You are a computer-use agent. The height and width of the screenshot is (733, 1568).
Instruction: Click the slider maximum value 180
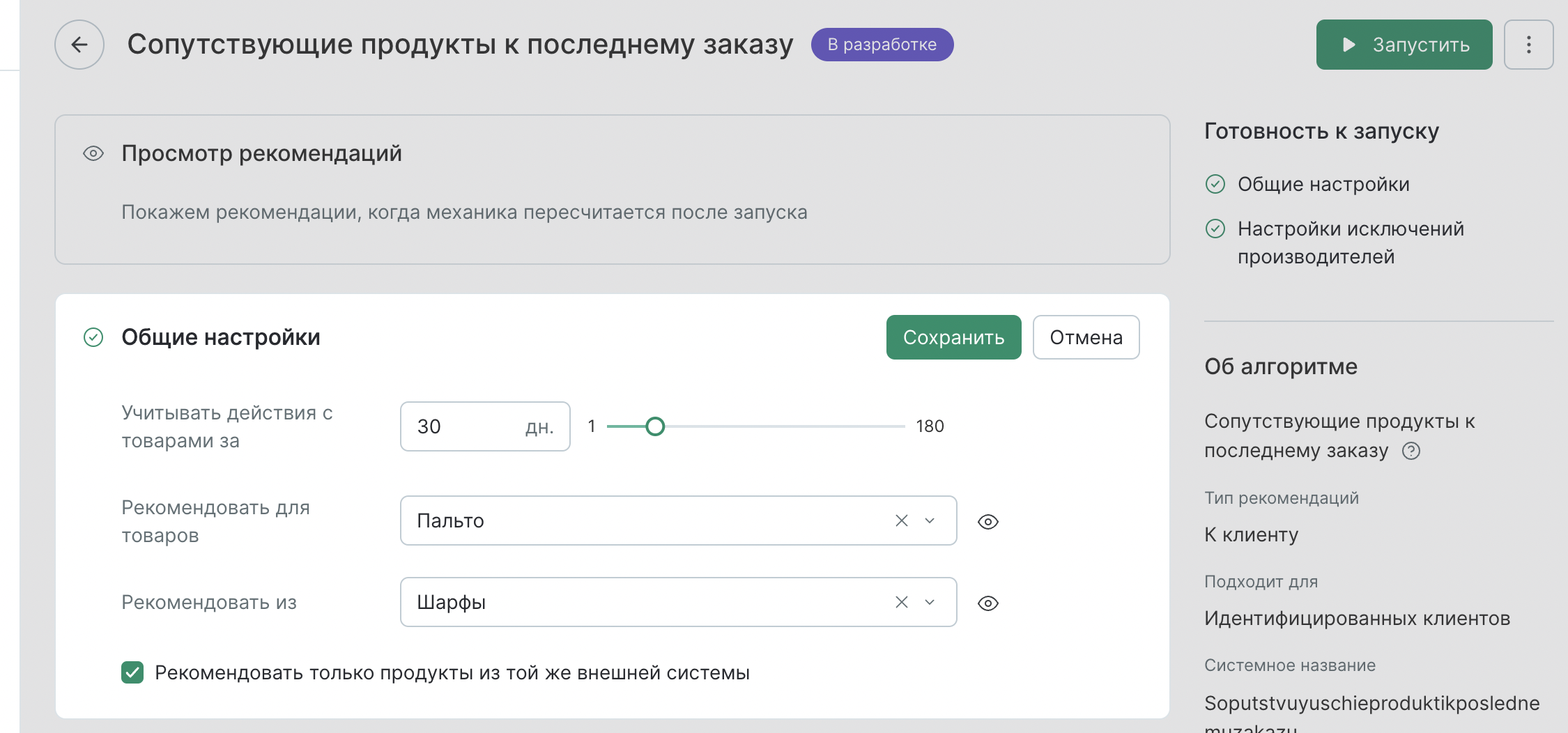click(930, 426)
